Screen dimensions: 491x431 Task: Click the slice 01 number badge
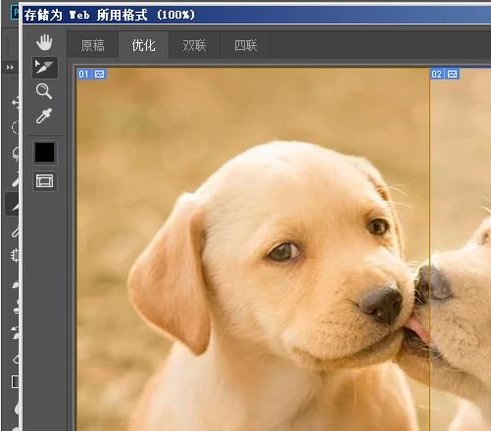click(x=84, y=74)
